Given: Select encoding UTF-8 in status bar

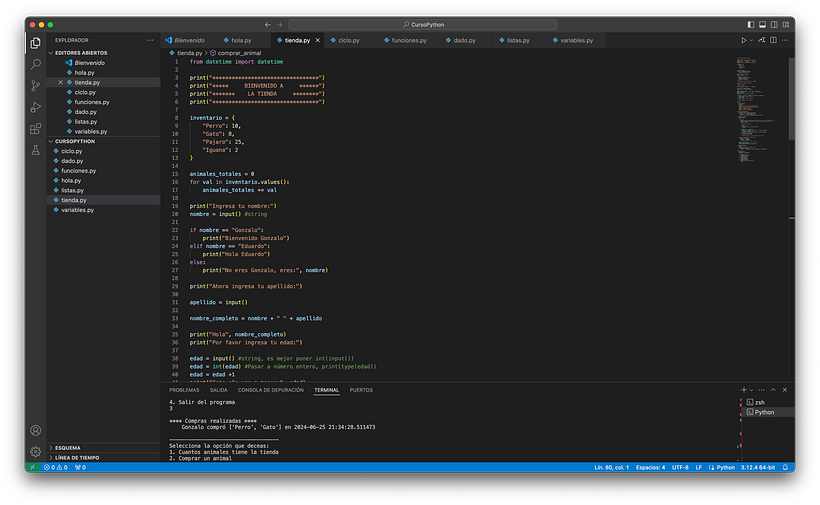Looking at the screenshot, I should 680,467.
